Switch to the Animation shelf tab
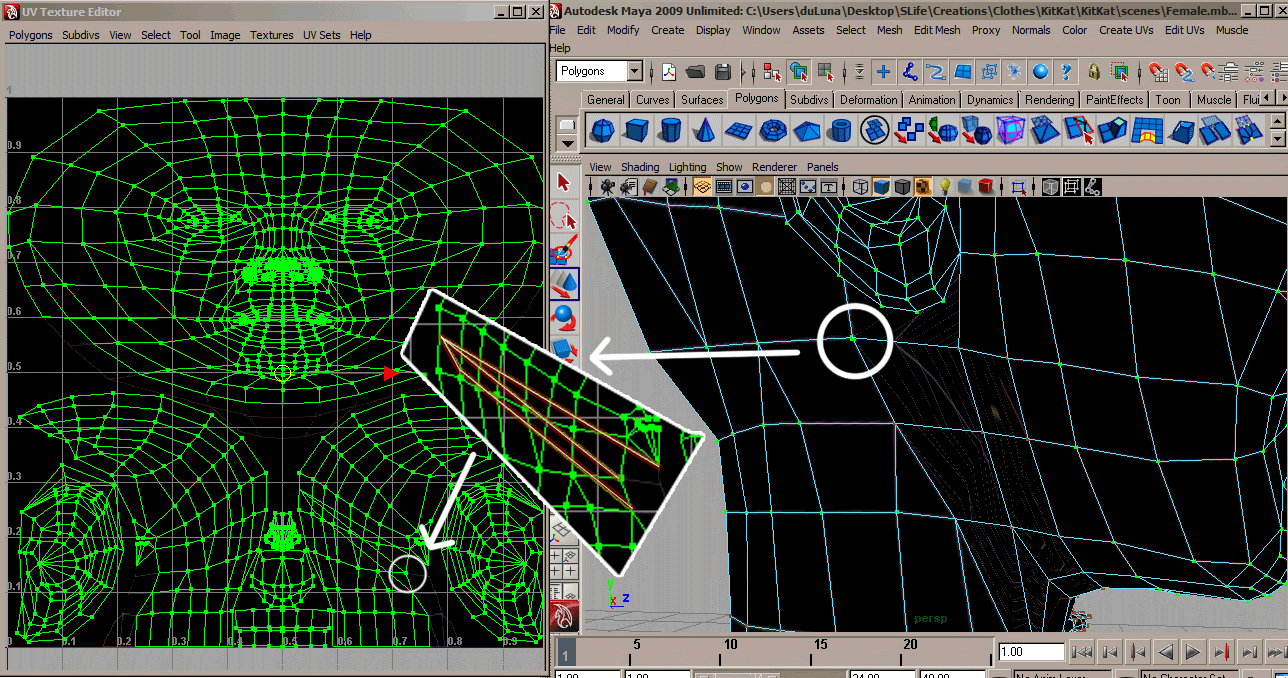The width and height of the screenshot is (1288, 678). [931, 100]
